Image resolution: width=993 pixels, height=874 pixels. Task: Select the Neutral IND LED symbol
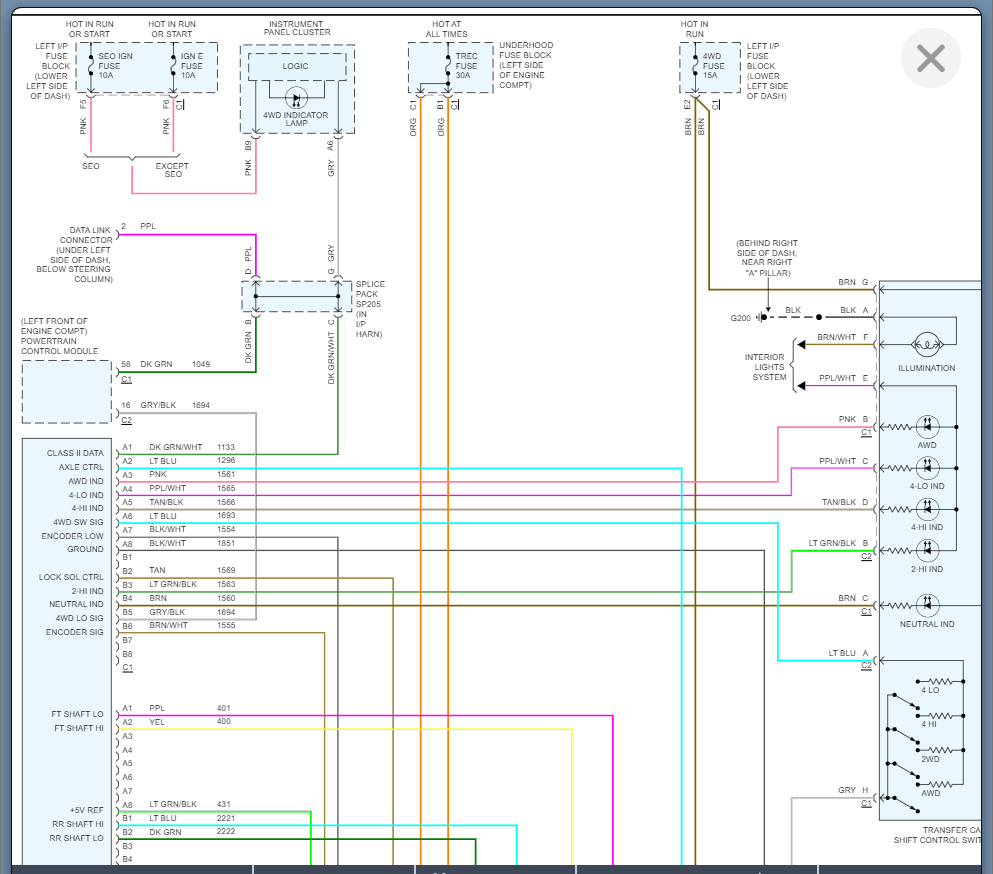[x=927, y=605]
